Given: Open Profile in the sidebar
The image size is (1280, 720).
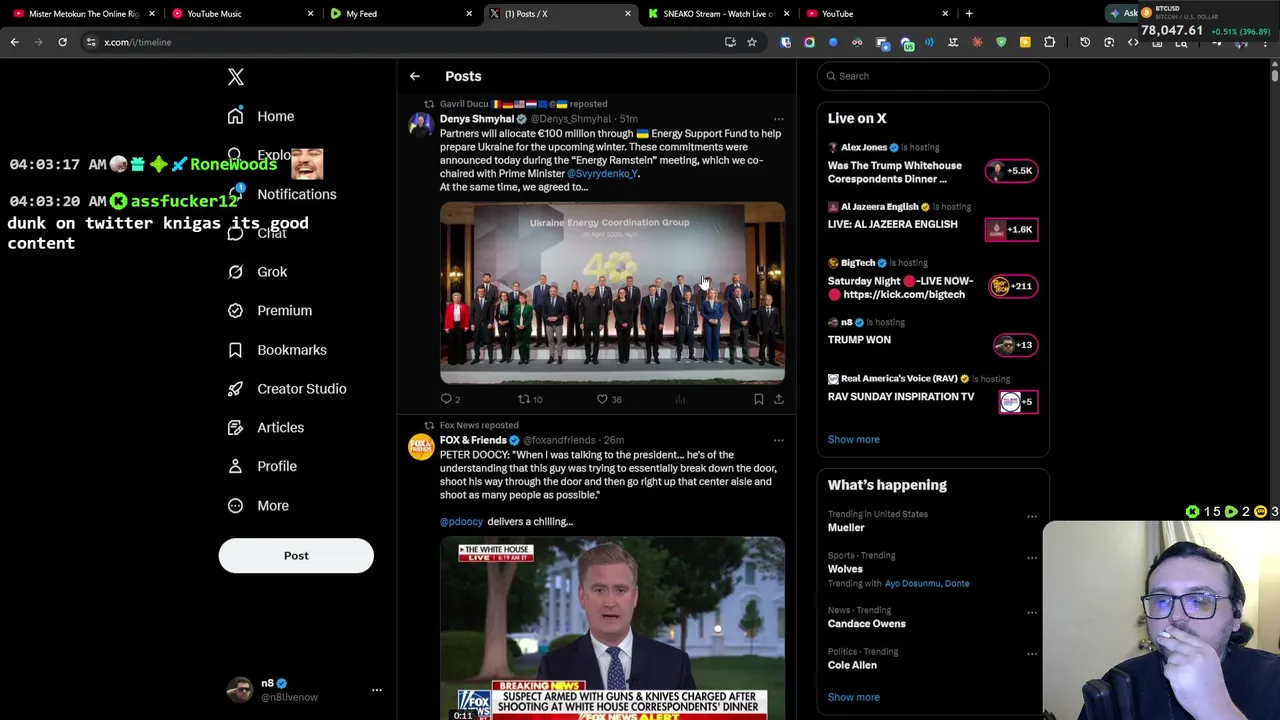Looking at the screenshot, I should pos(276,466).
